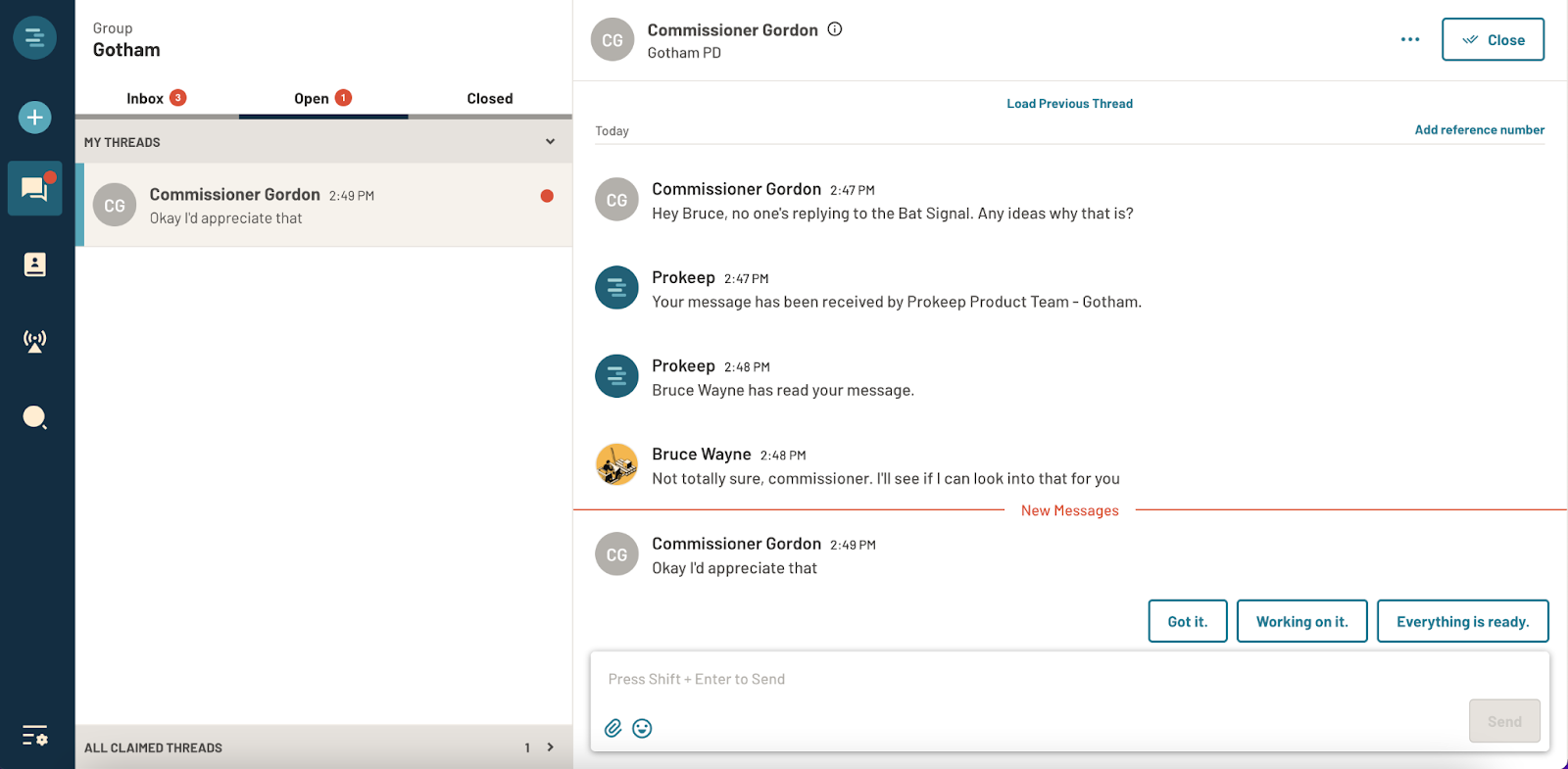Click the Gotham group name
Image resolution: width=1568 pixels, height=769 pixels.
[x=126, y=50]
